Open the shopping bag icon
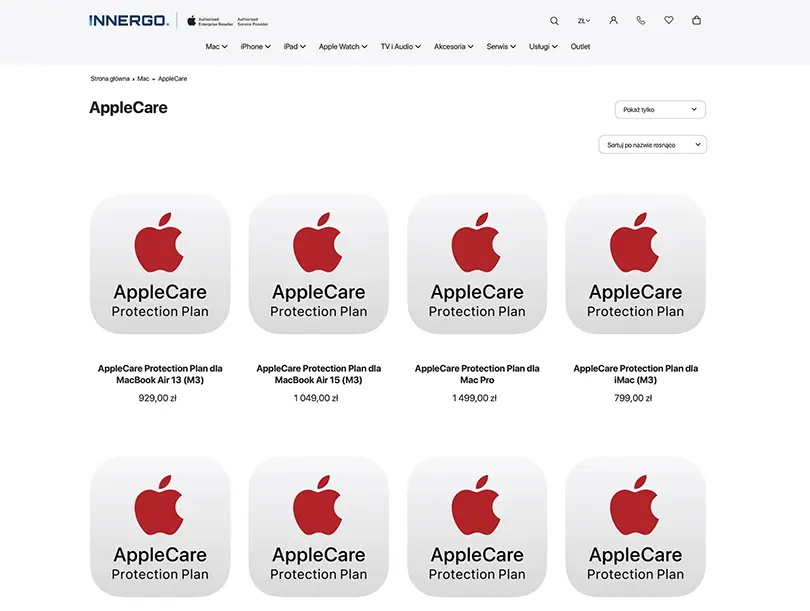 point(696,20)
